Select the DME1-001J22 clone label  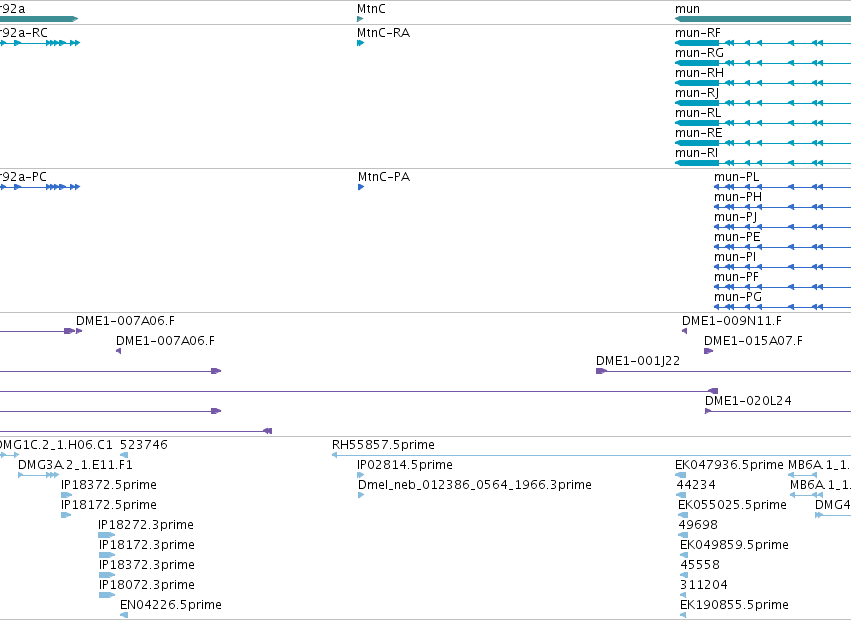click(x=638, y=361)
